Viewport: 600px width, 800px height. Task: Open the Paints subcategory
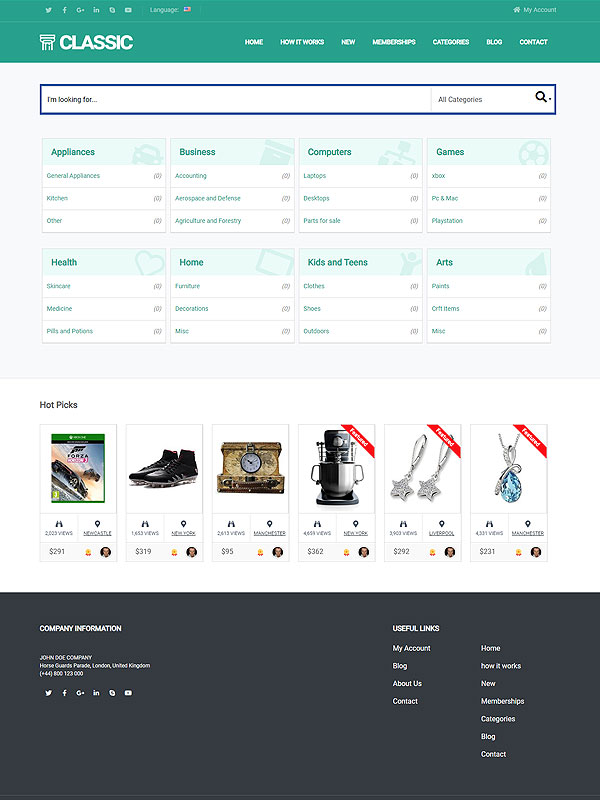[440, 286]
